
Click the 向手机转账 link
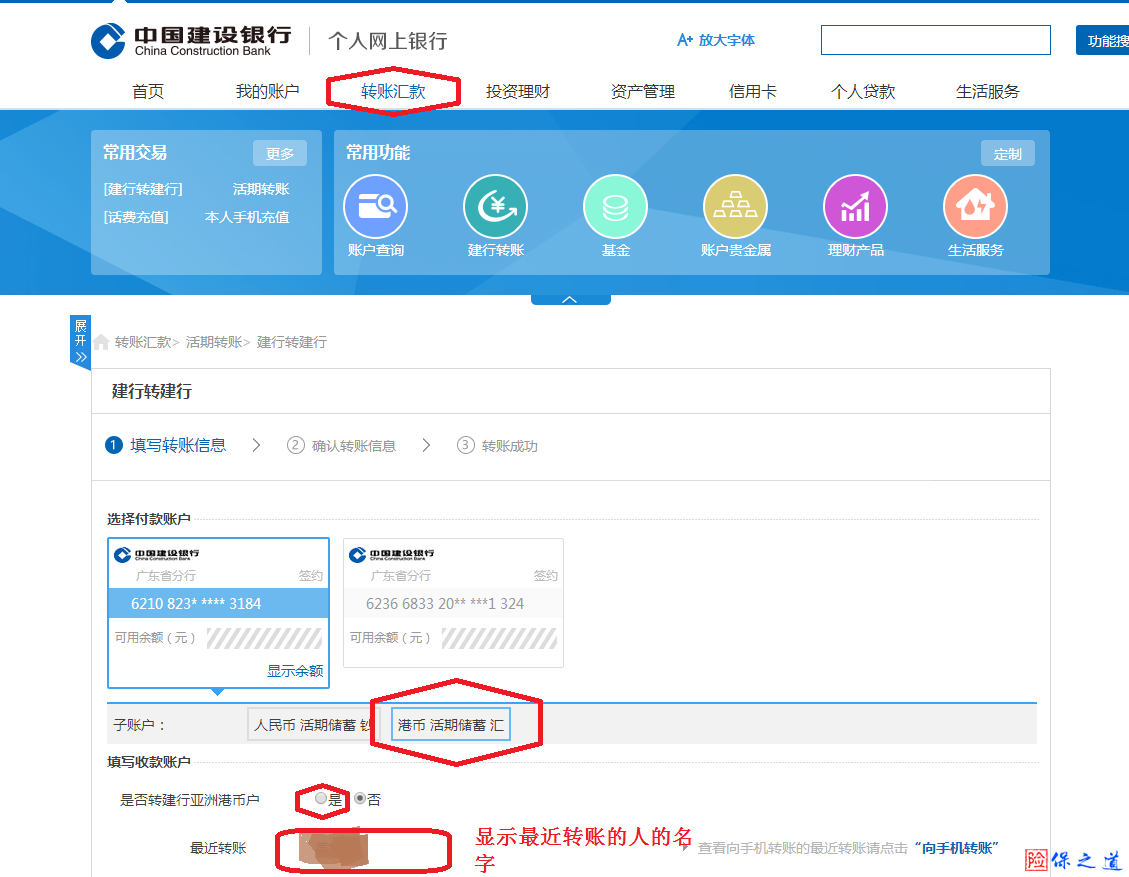[x=957, y=847]
